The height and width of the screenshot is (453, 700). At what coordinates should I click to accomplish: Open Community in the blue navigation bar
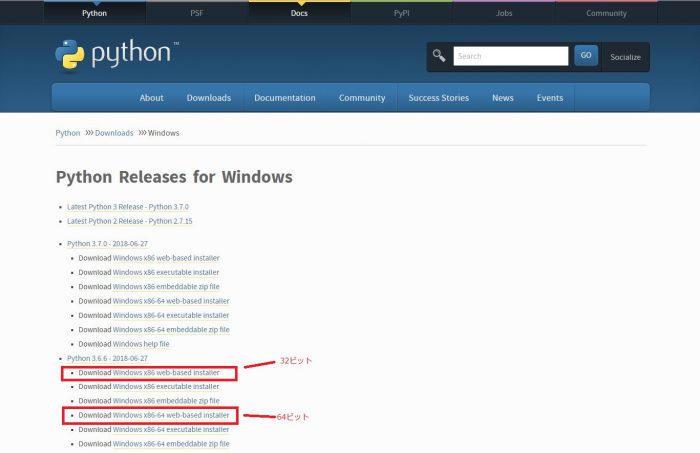(362, 98)
